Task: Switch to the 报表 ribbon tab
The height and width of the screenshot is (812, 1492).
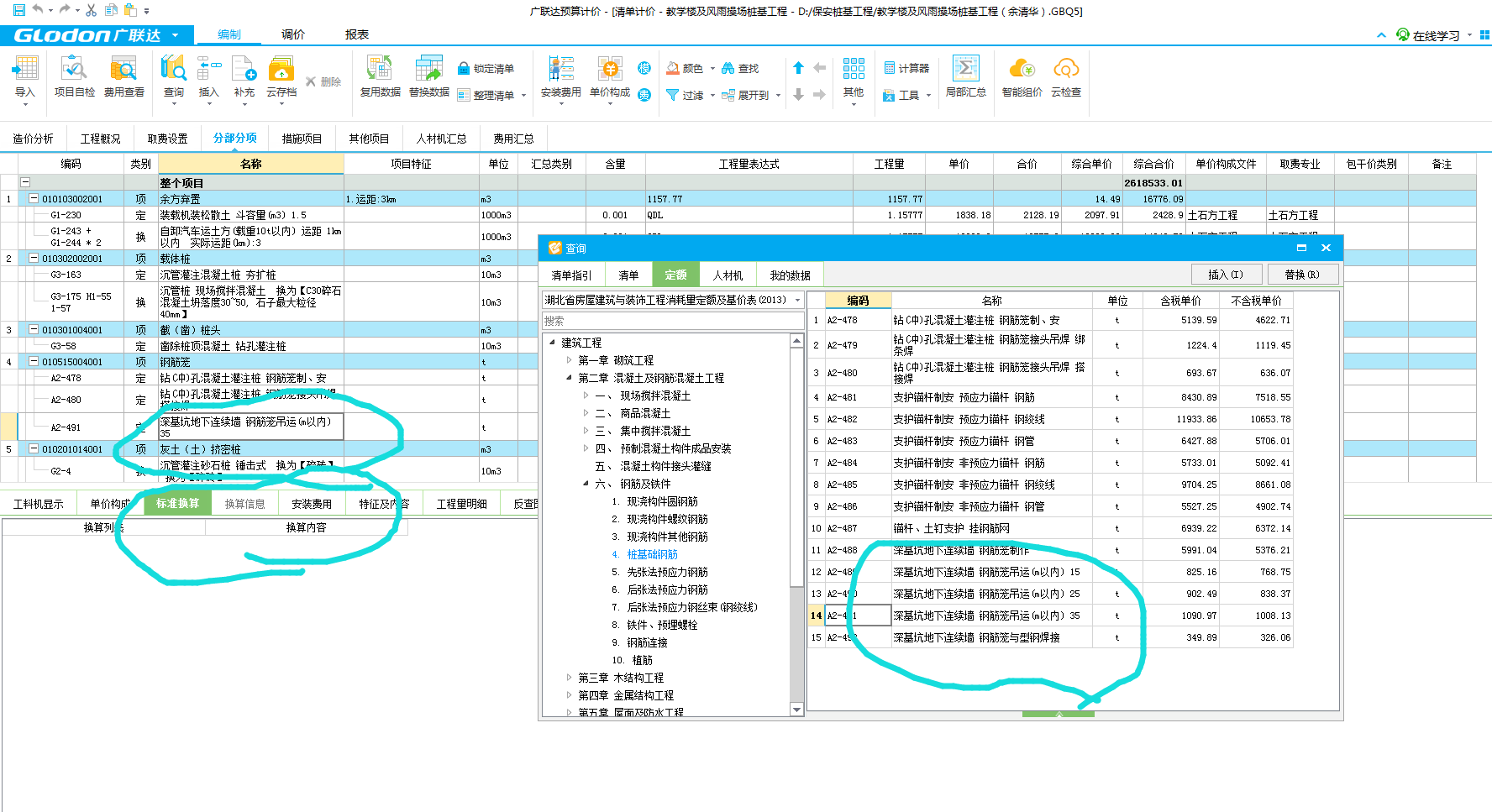Action: (357, 34)
